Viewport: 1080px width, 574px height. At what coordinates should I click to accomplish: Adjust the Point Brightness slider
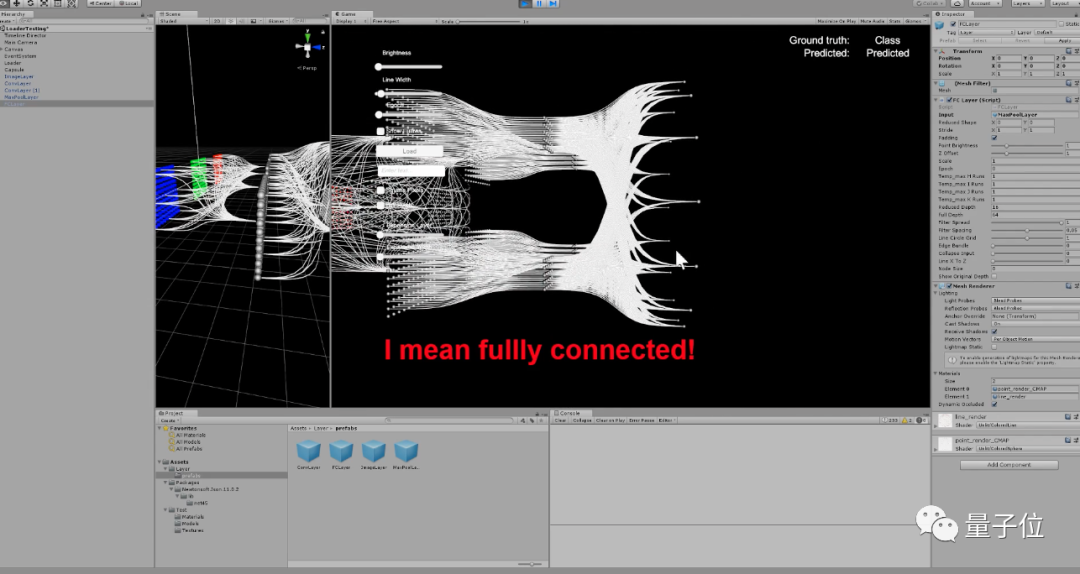coord(1027,145)
